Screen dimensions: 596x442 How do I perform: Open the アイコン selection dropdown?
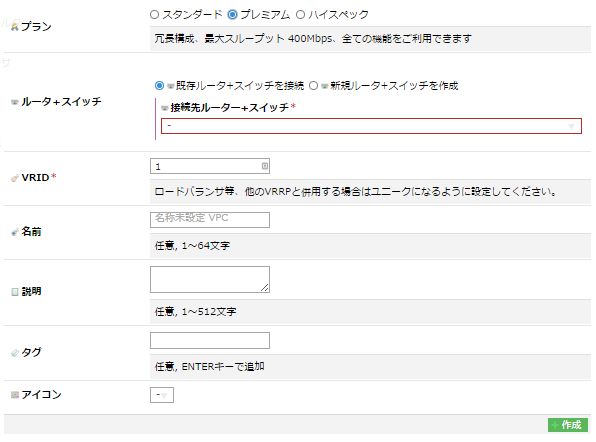162,395
